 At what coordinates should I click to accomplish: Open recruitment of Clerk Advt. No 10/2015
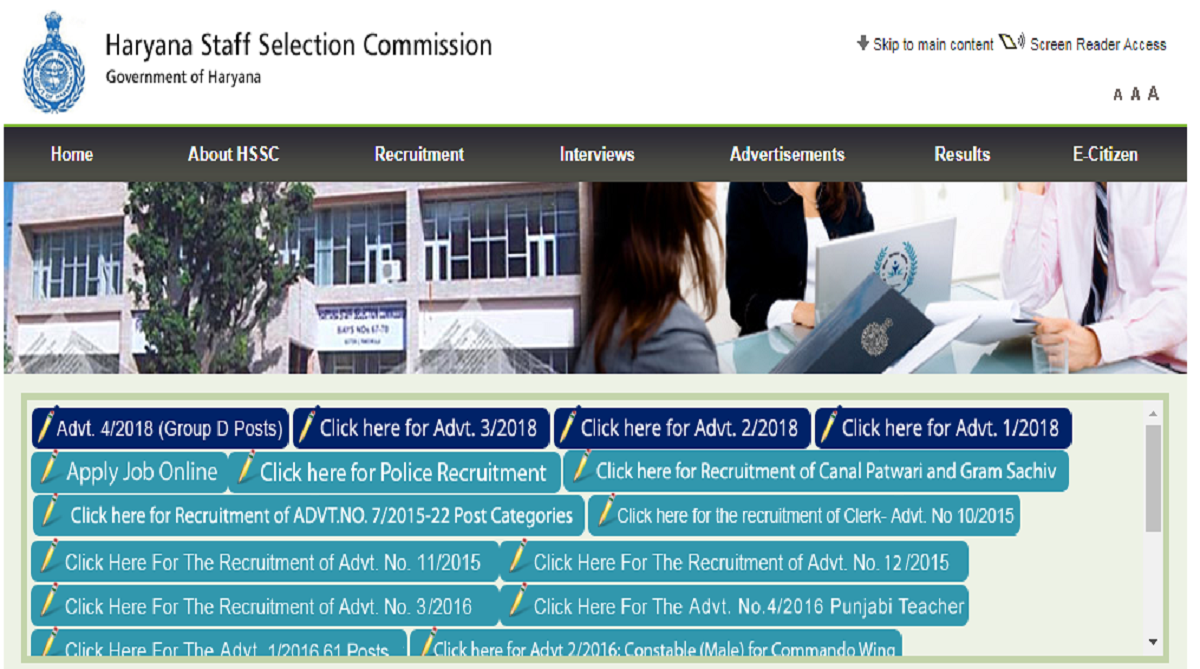tap(804, 515)
